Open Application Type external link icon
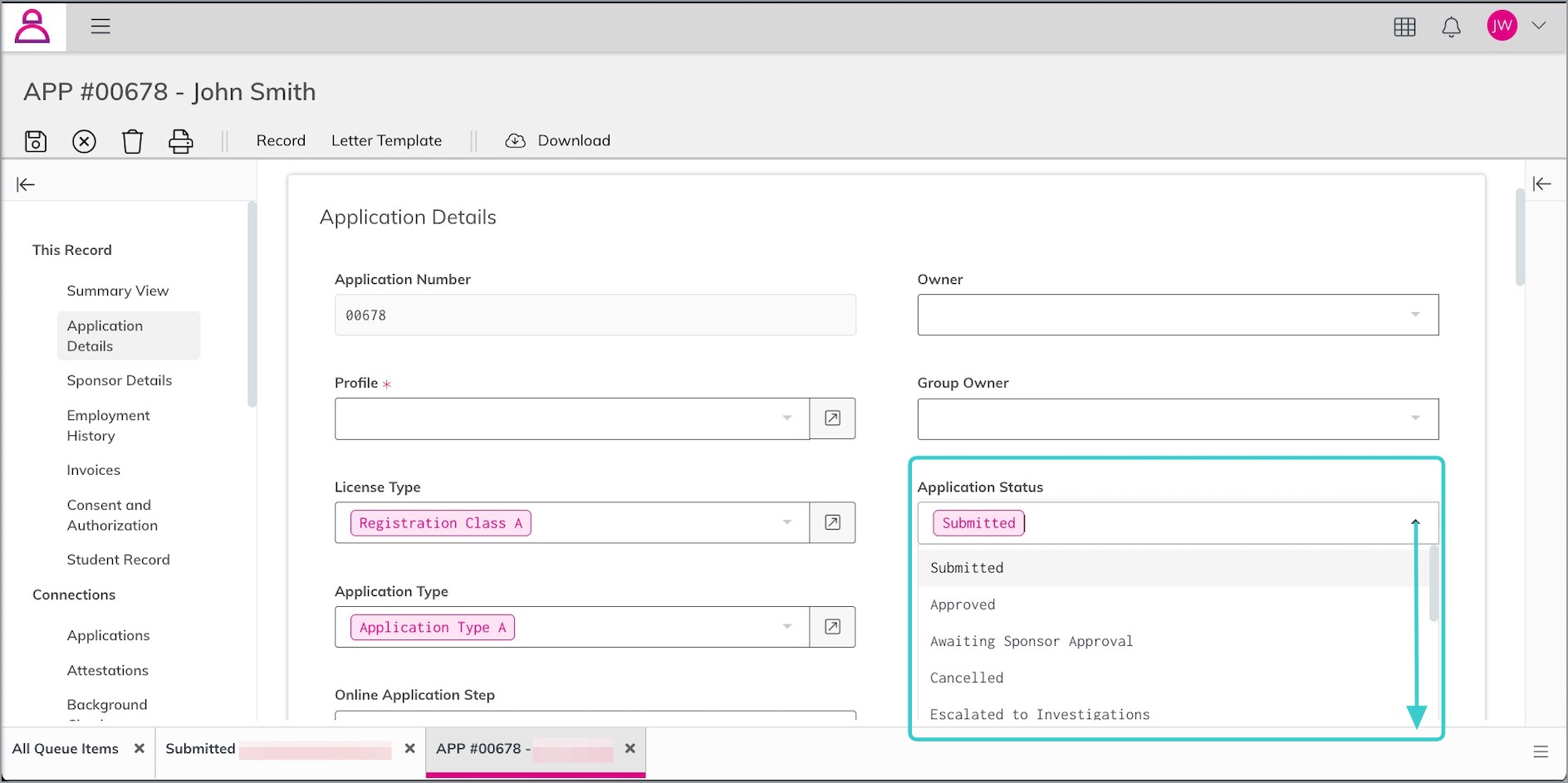Viewport: 1568px width, 783px height. tap(832, 627)
